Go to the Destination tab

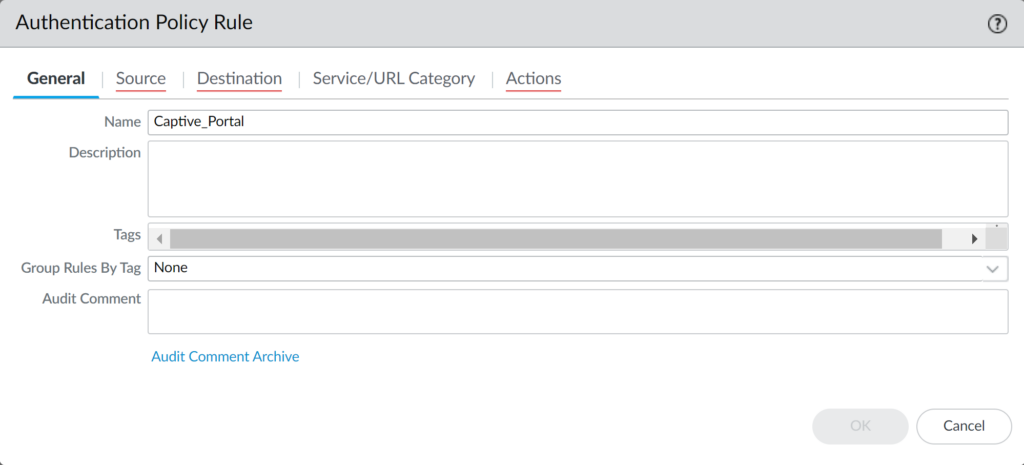239,78
